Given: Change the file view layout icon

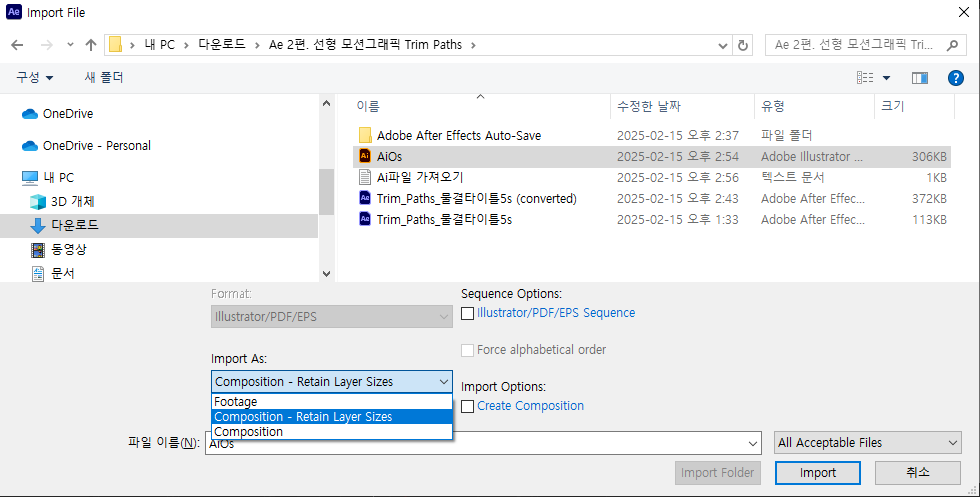Looking at the screenshot, I should (865, 78).
